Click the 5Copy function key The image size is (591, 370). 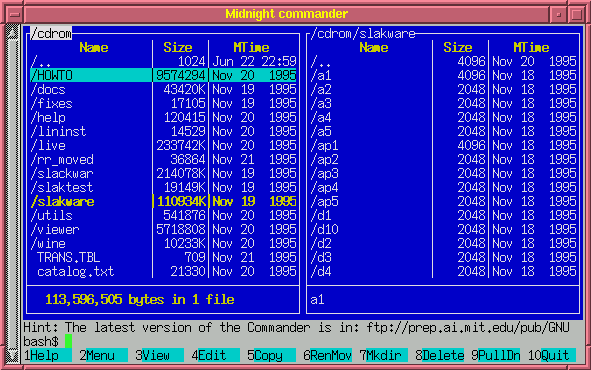[271, 355]
